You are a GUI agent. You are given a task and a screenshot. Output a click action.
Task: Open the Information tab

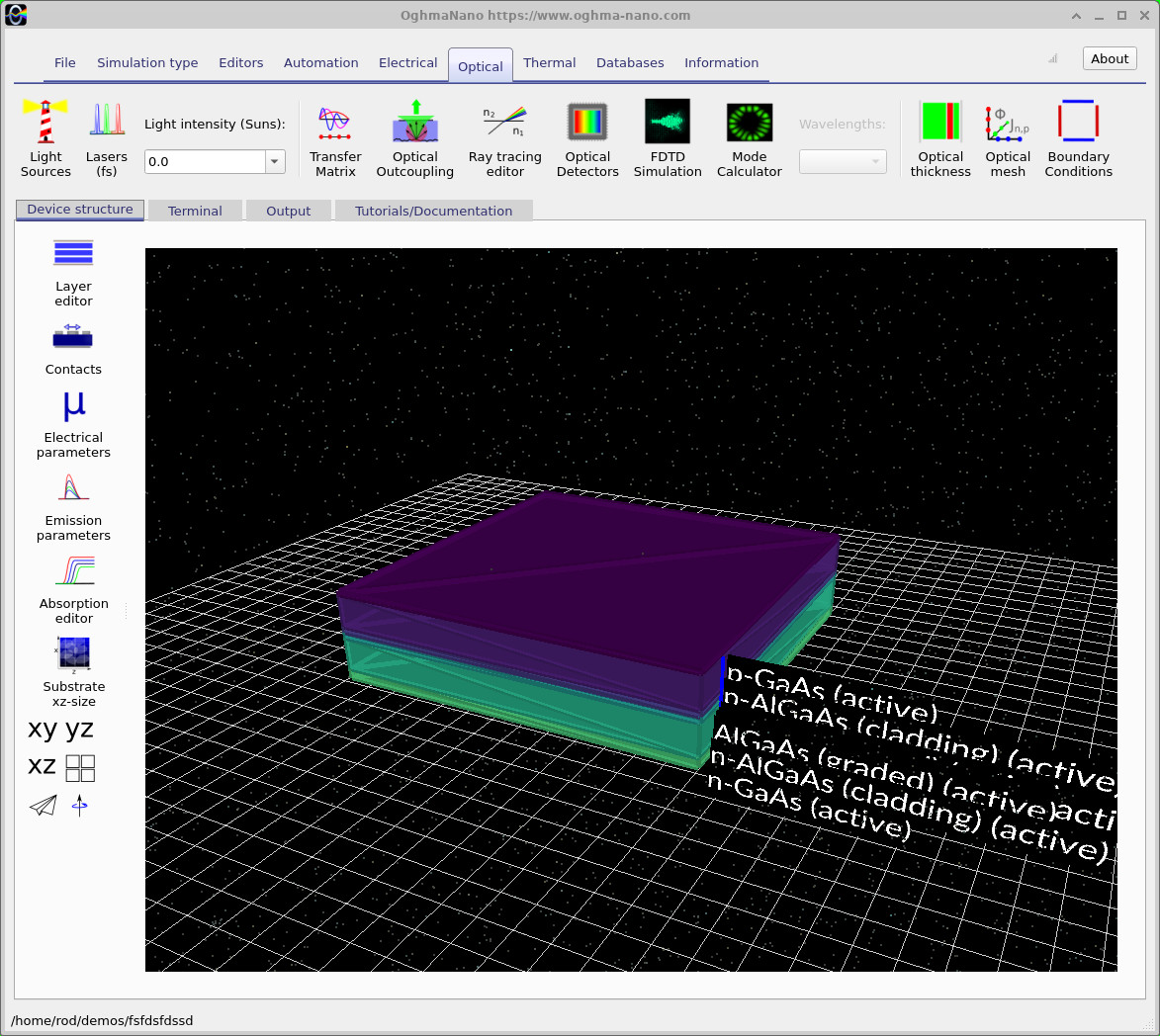point(721,63)
